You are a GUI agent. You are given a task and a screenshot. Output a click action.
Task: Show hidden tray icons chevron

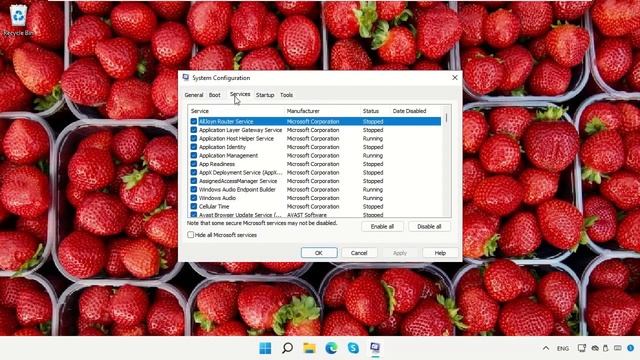(546, 348)
